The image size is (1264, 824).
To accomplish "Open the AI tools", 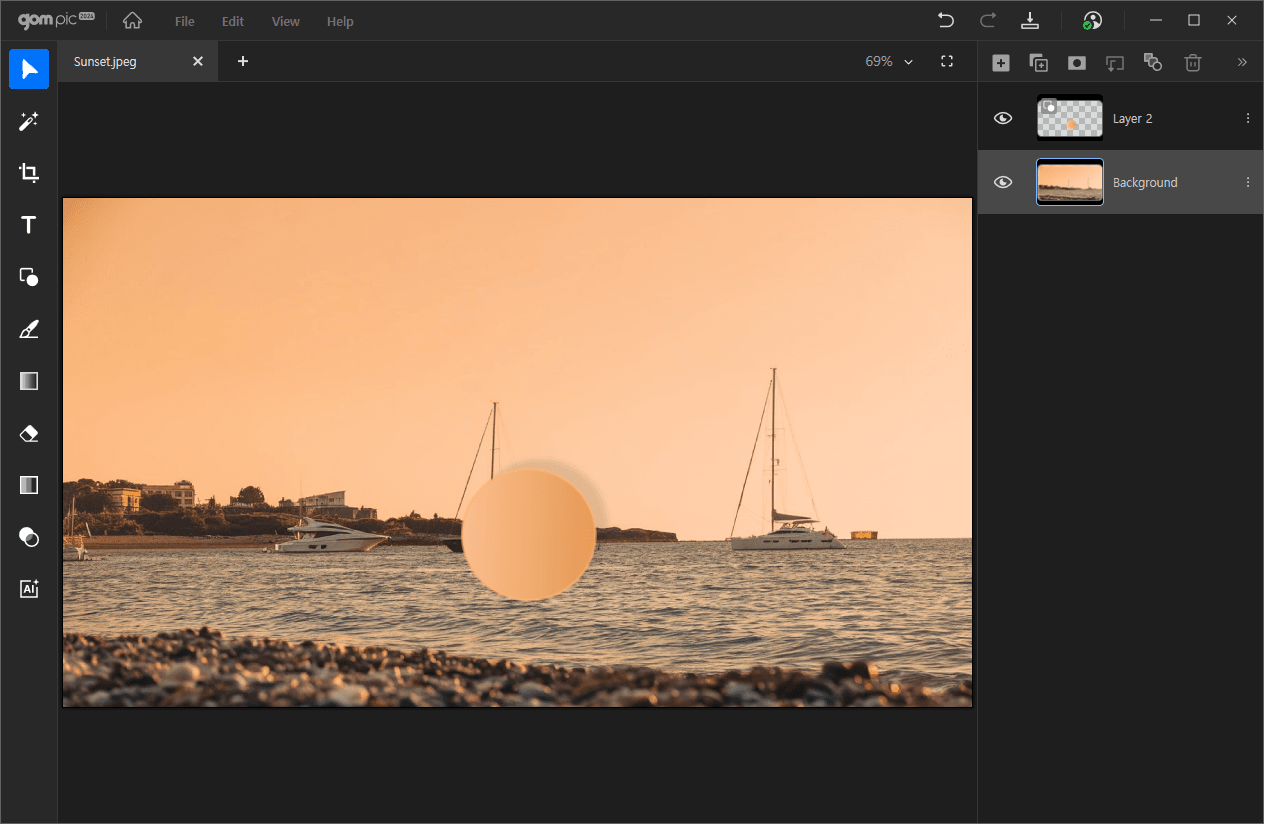I will [x=29, y=589].
